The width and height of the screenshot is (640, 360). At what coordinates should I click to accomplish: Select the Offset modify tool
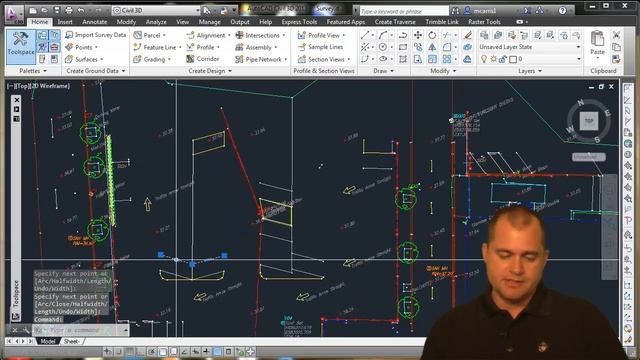(x=467, y=60)
